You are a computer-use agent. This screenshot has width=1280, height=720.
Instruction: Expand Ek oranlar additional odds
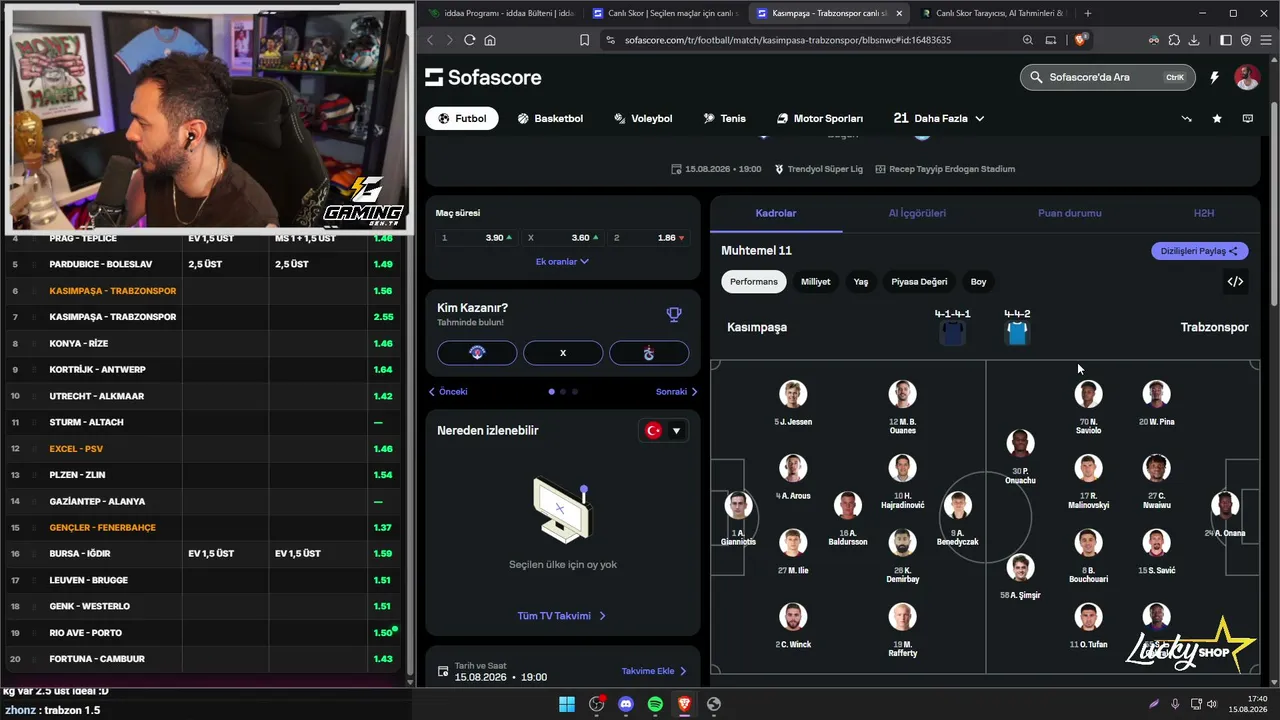[562, 261]
